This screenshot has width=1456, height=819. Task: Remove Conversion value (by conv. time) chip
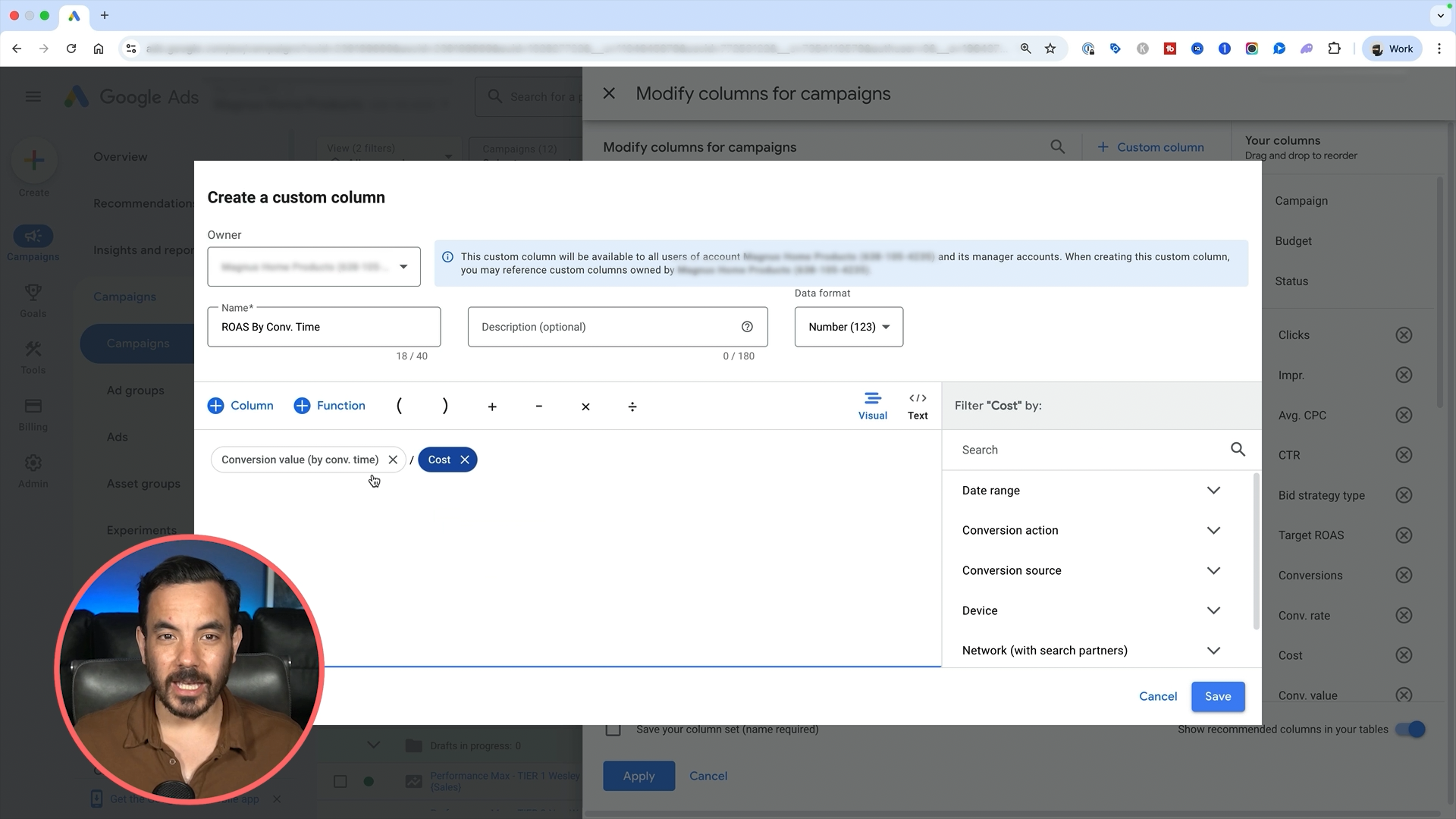pyautogui.click(x=393, y=460)
